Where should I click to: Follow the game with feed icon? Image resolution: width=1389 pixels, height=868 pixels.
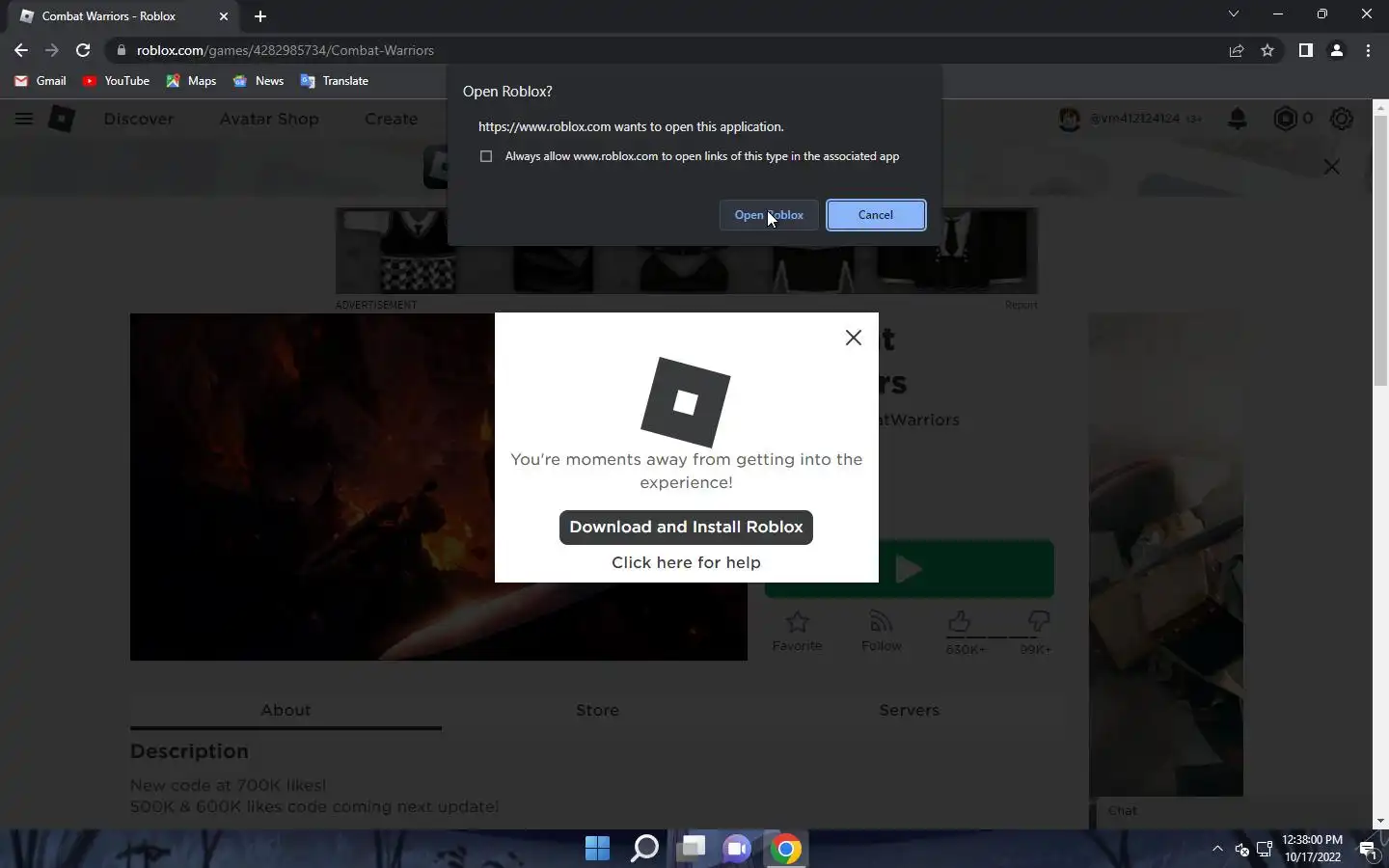click(881, 631)
